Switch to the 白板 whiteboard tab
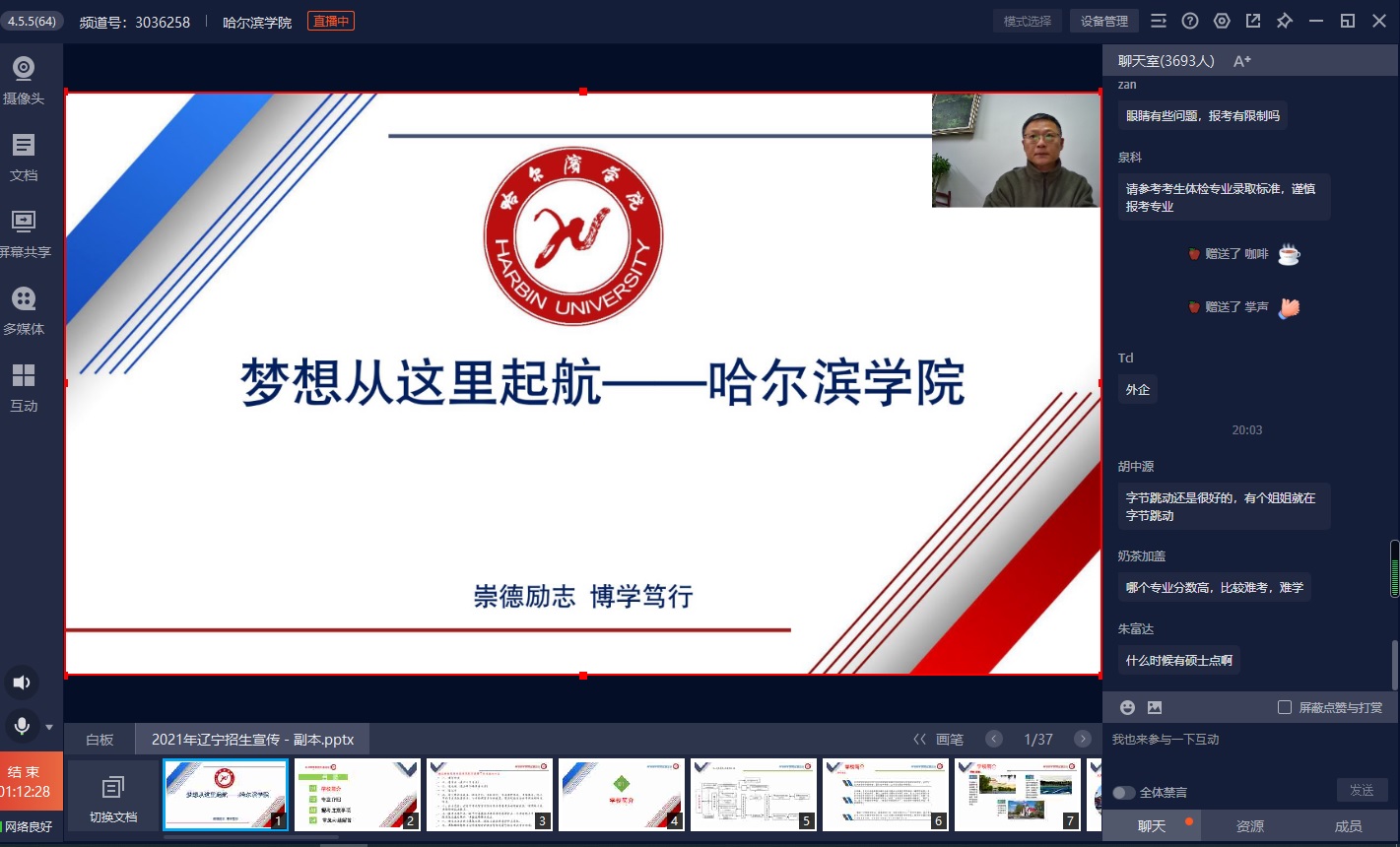The height and width of the screenshot is (847, 1400). [x=100, y=739]
